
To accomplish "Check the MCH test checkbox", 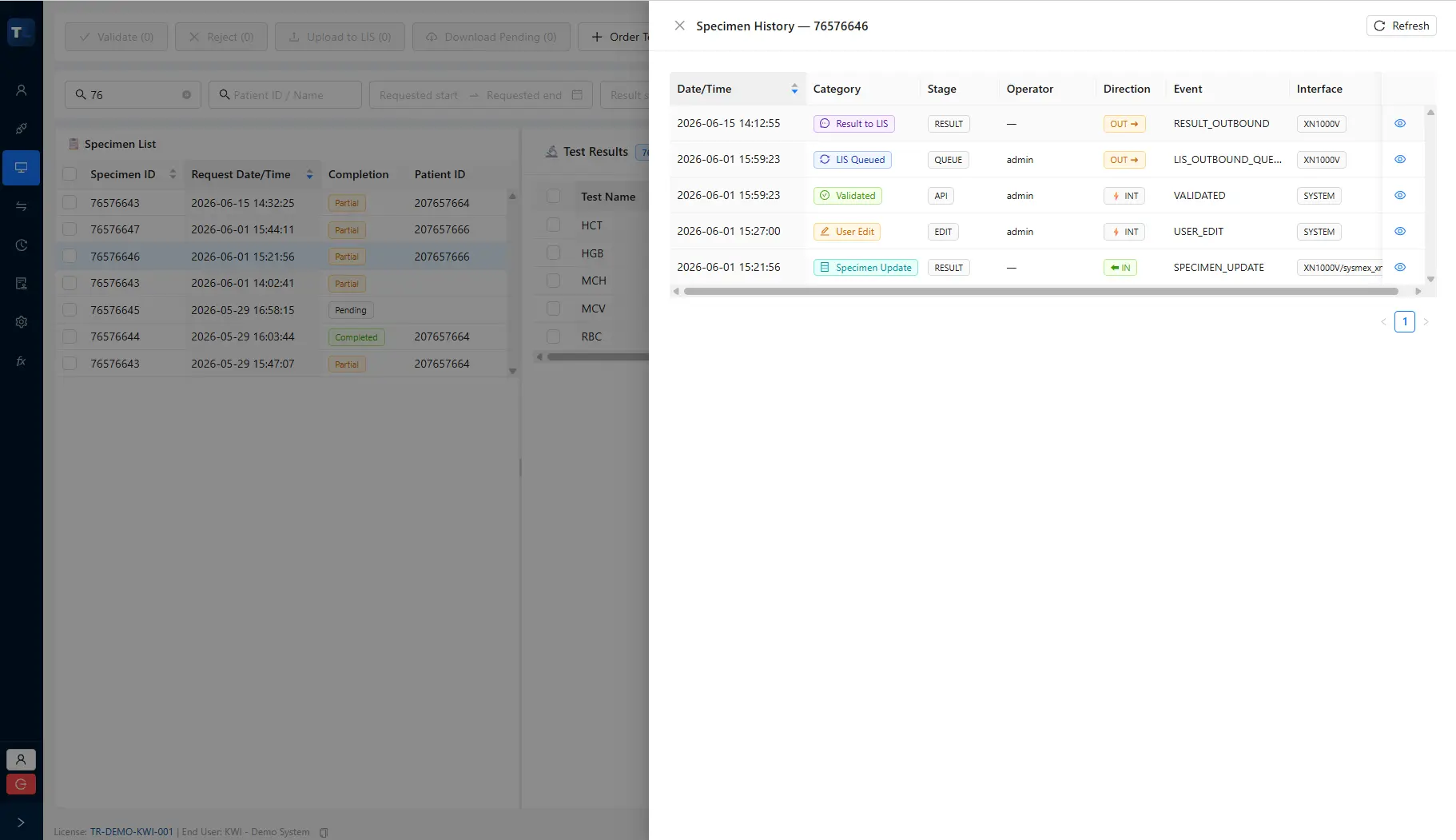I will pos(553,281).
